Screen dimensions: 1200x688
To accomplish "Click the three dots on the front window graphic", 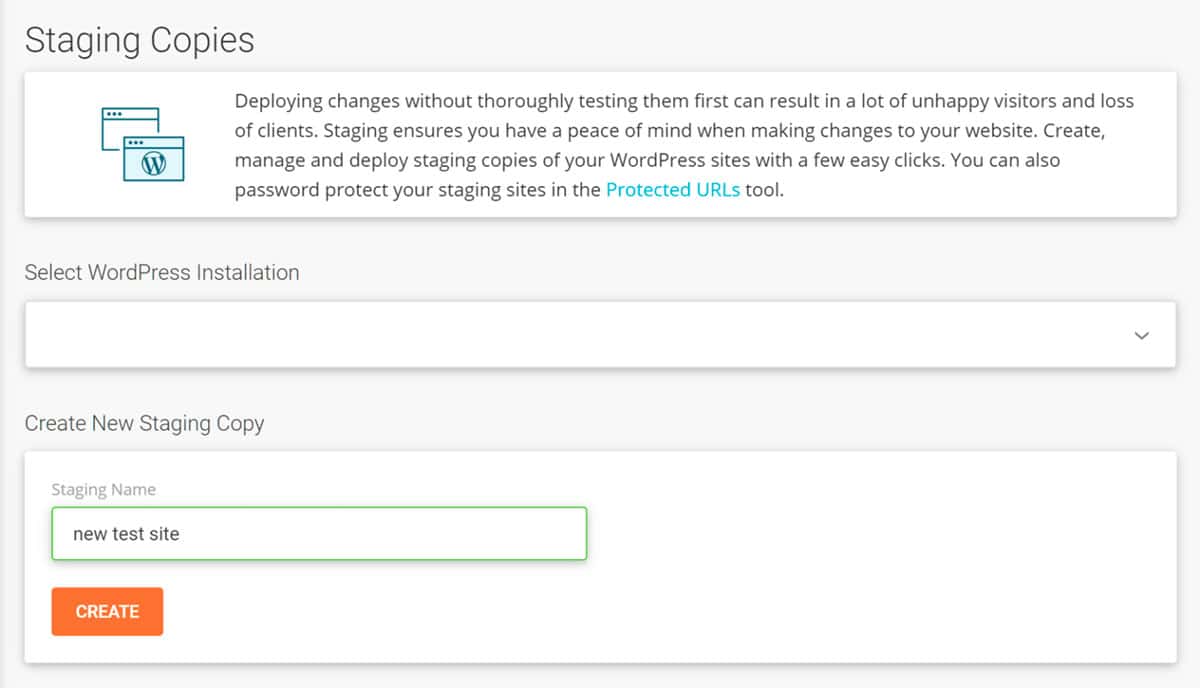I will [x=136, y=143].
